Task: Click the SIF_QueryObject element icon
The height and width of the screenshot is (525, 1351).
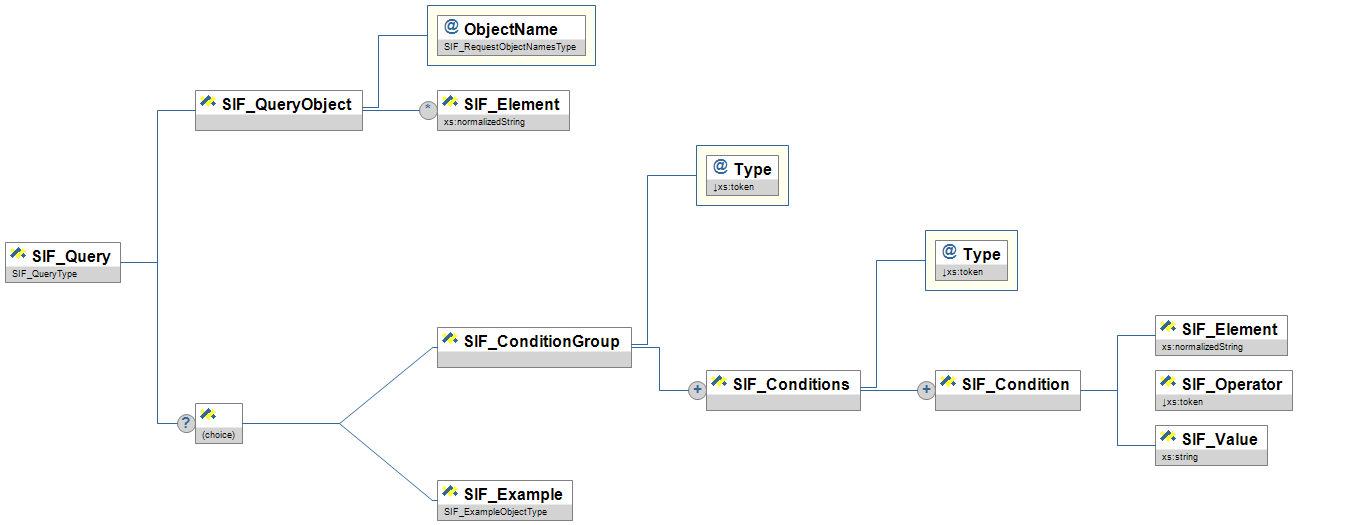Action: tap(208, 102)
